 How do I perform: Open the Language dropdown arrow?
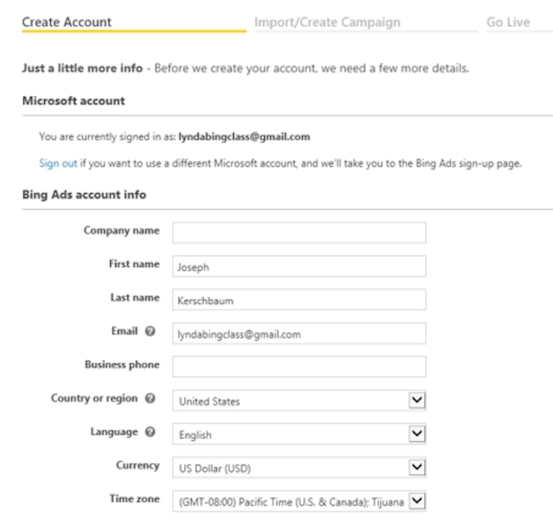click(x=417, y=434)
